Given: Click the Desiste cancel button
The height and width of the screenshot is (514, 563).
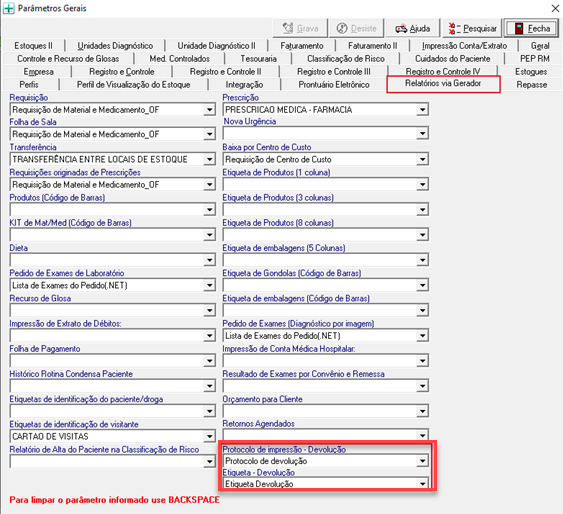Looking at the screenshot, I should (x=357, y=28).
